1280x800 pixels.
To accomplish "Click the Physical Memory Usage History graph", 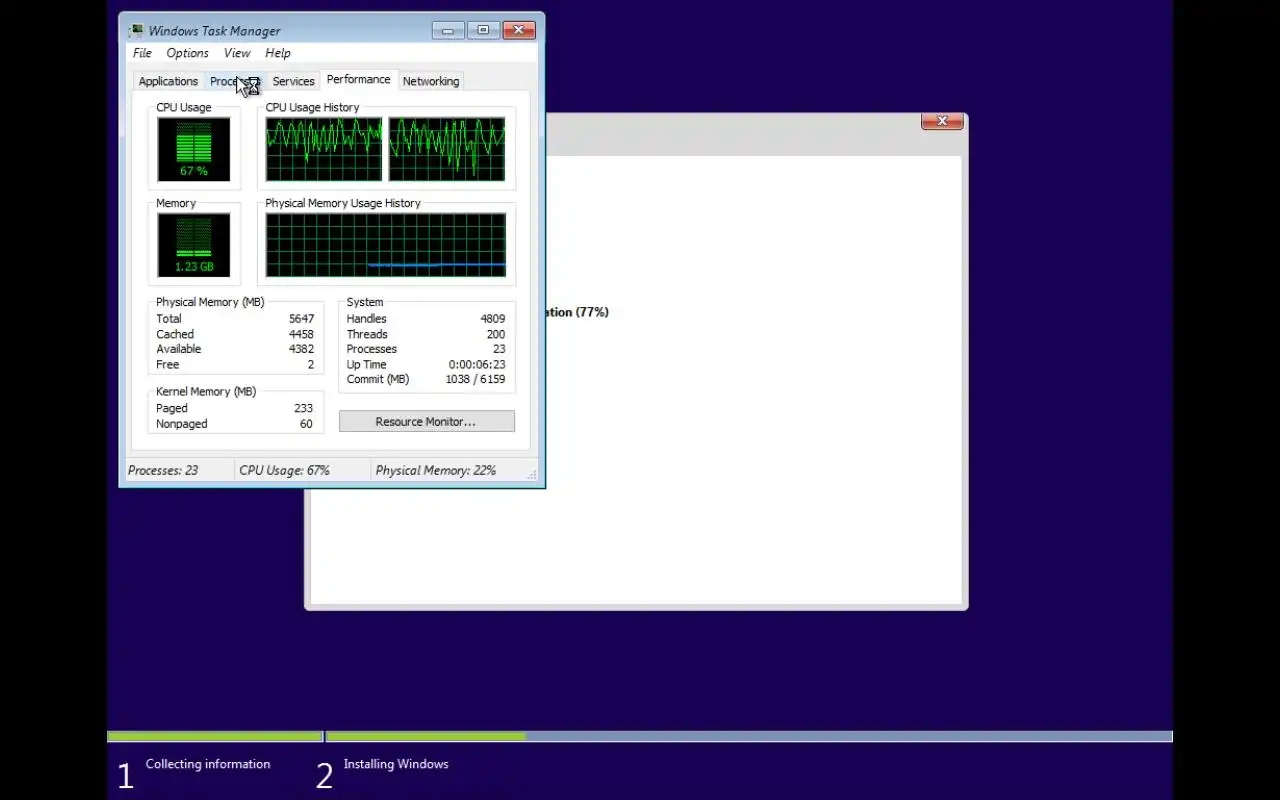I will click(386, 245).
